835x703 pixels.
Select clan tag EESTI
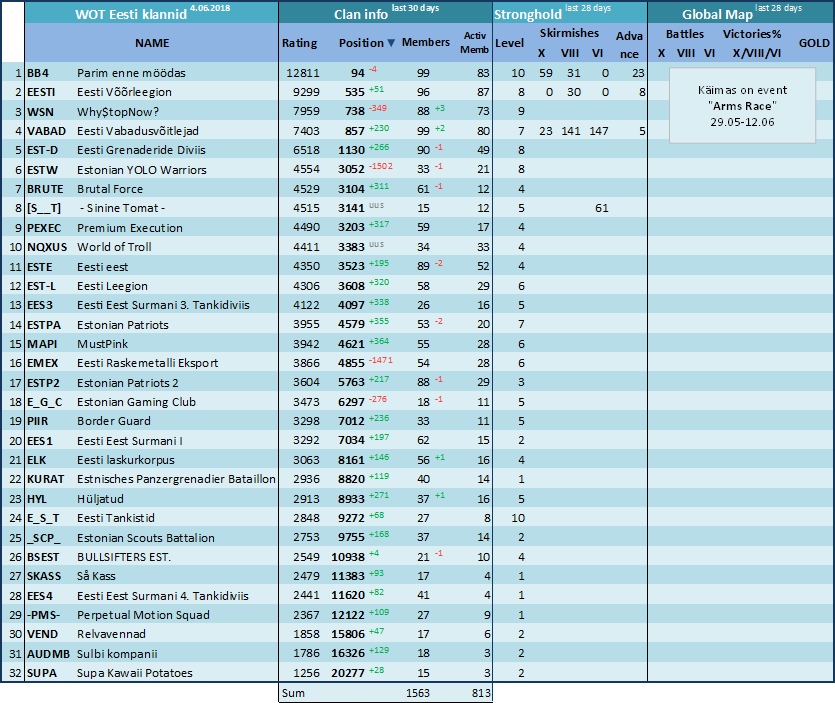[x=41, y=92]
